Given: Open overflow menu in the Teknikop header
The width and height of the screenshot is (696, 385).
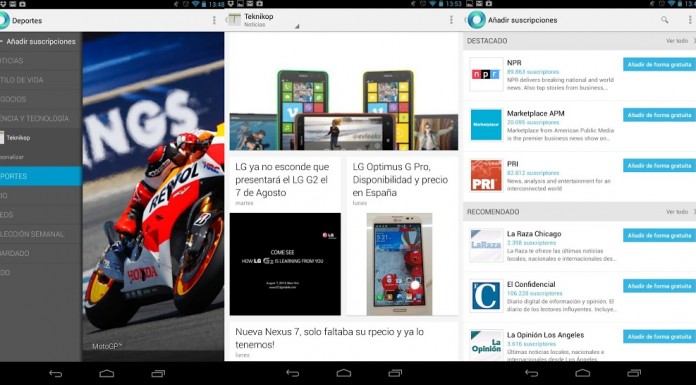Looking at the screenshot, I should (x=451, y=20).
